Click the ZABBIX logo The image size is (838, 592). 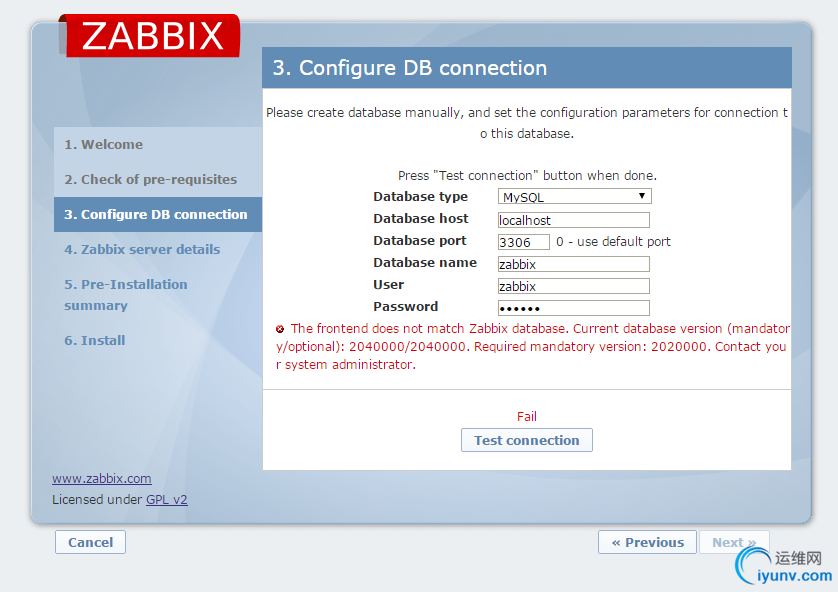click(x=150, y=36)
